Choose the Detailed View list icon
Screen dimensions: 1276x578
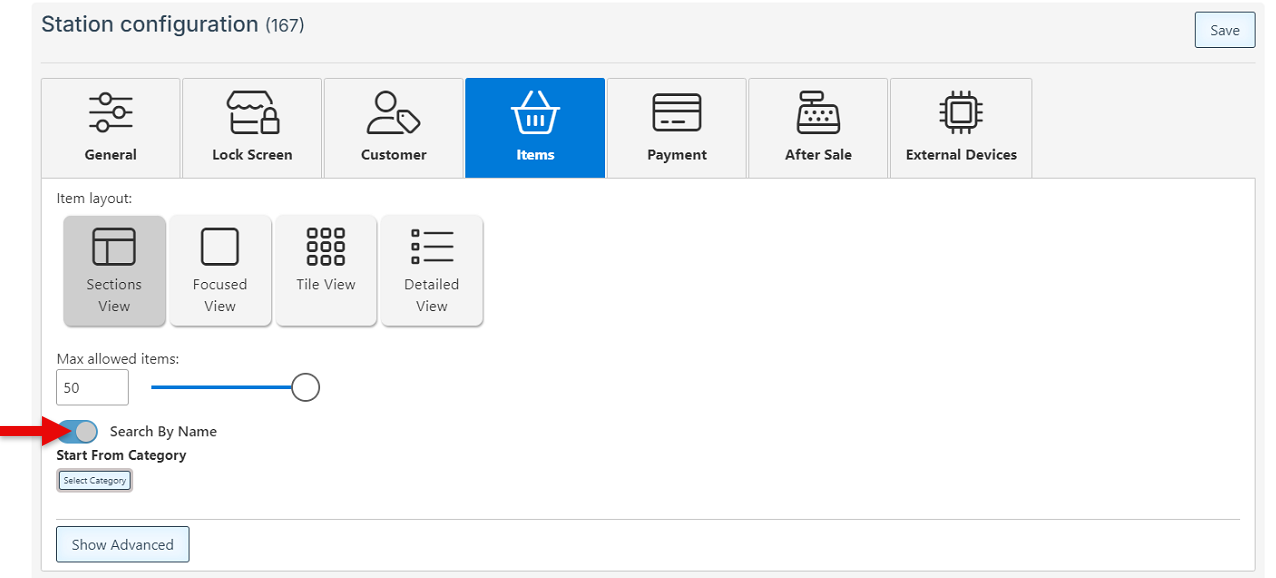pos(432,245)
